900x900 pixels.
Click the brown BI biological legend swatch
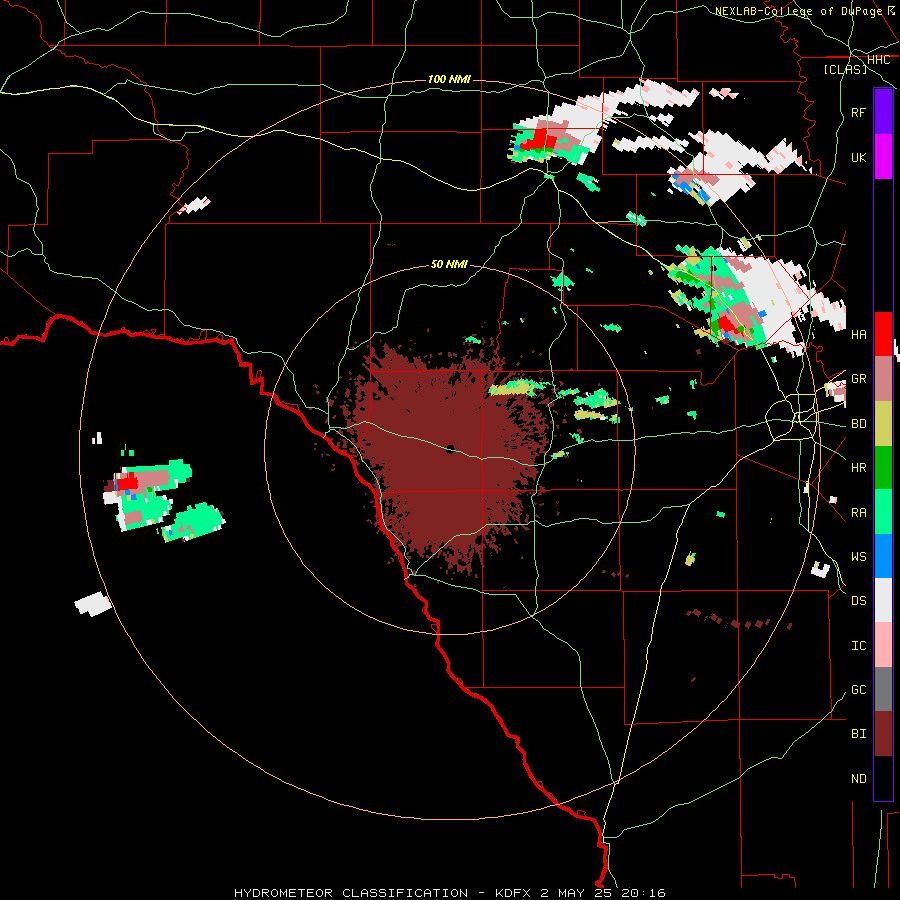[883, 734]
